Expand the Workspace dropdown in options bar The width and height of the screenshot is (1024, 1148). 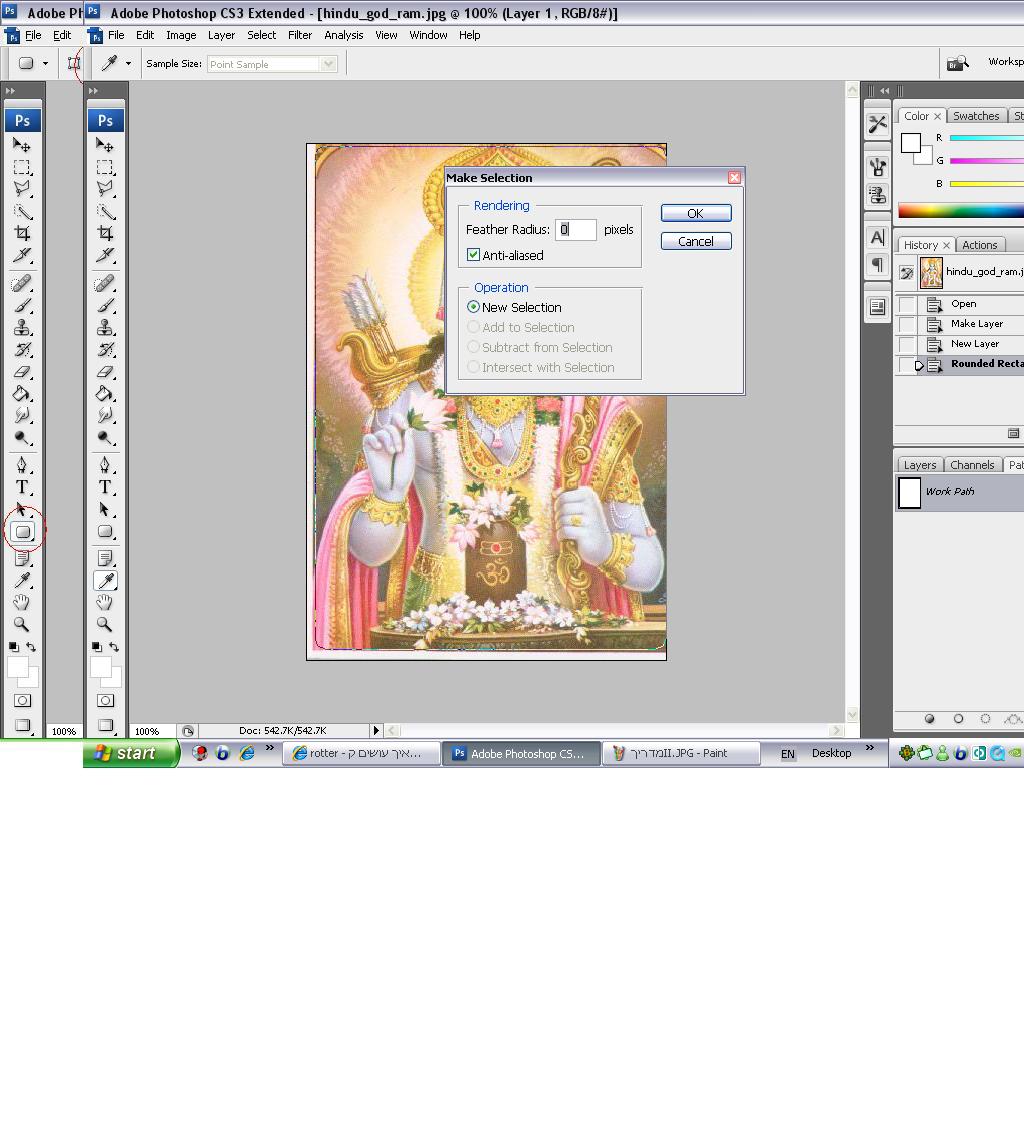click(1003, 62)
